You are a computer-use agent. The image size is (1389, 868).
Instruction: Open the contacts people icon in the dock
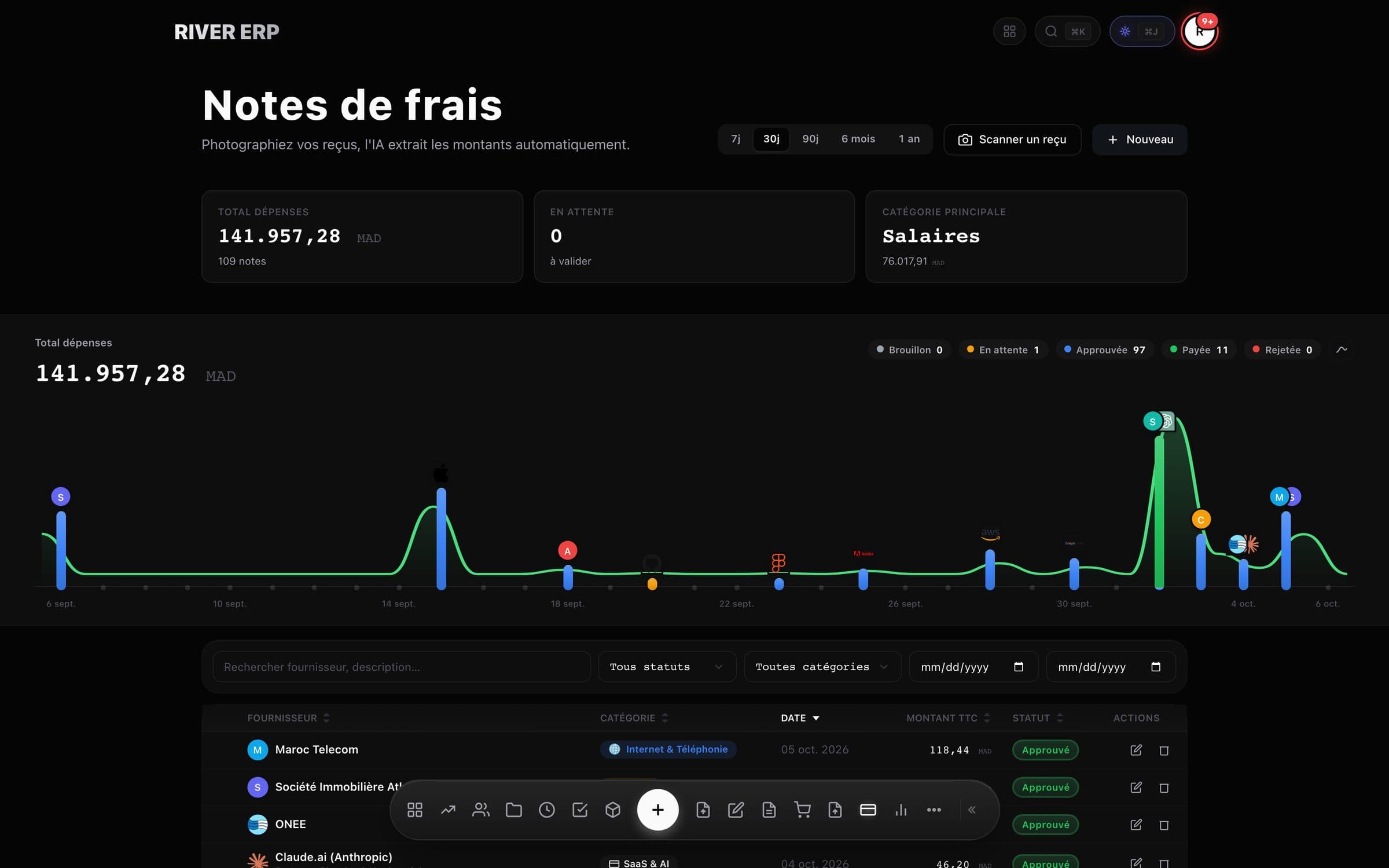tap(481, 810)
